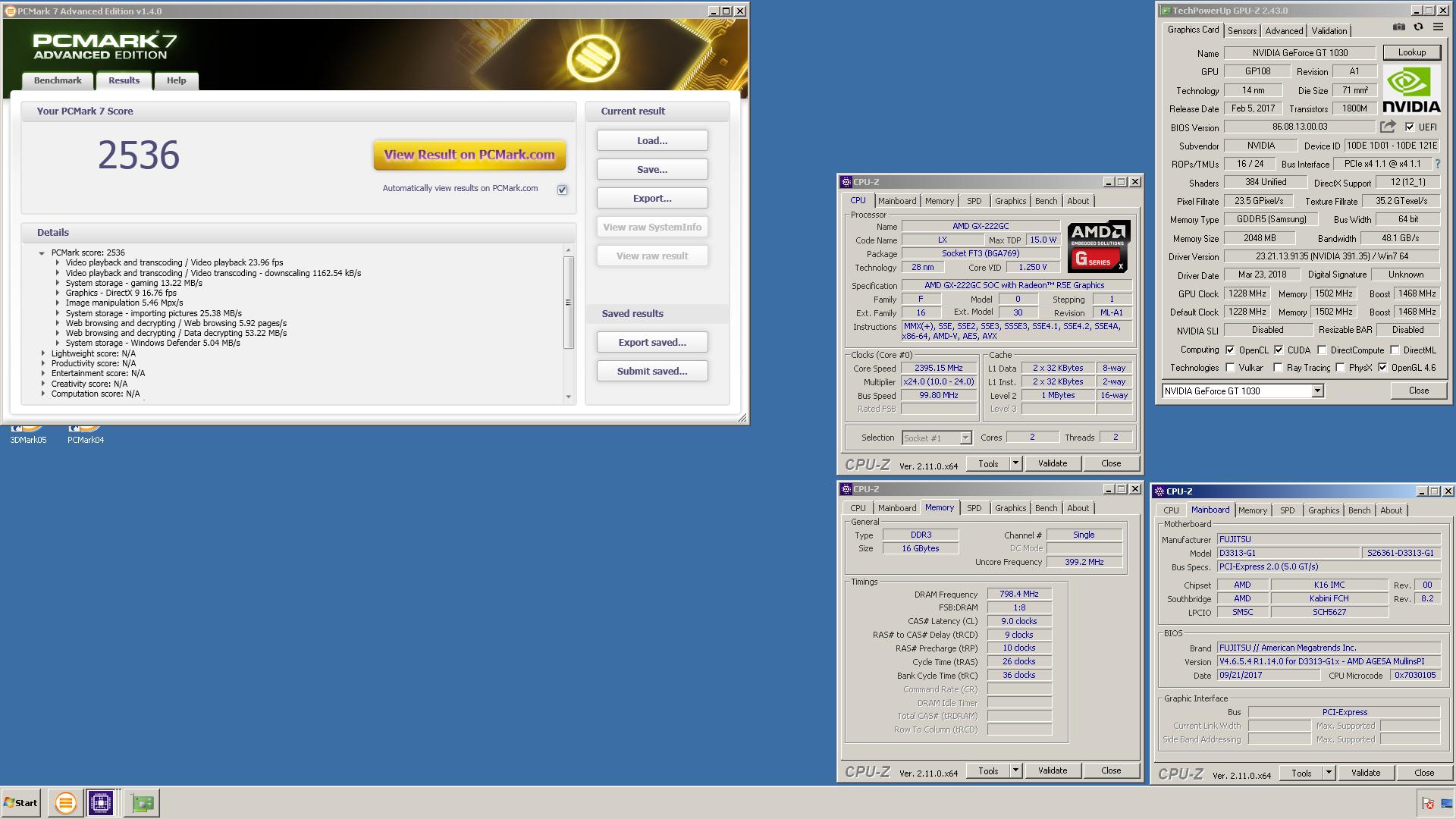This screenshot has height=819, width=1456.
Task: Click the Load... button
Action: click(652, 140)
